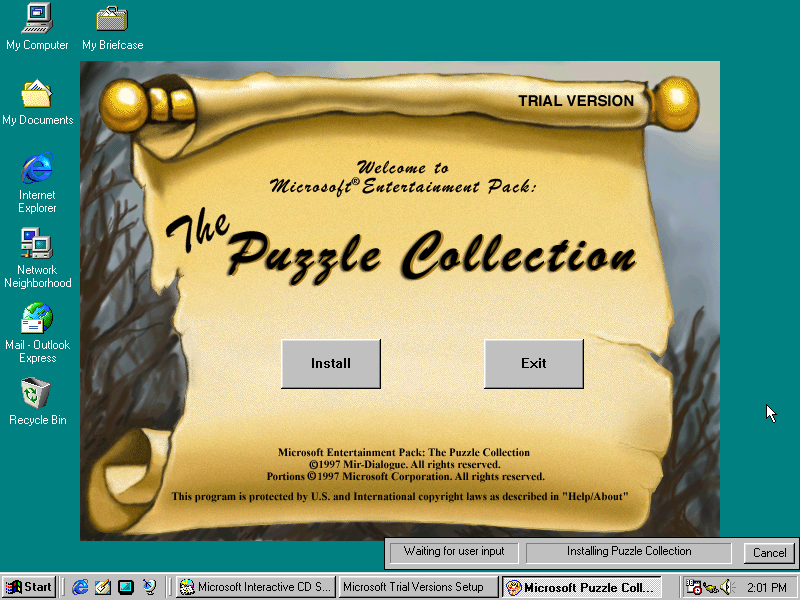Launch Internet Explorer from Quick Launch

[80, 587]
